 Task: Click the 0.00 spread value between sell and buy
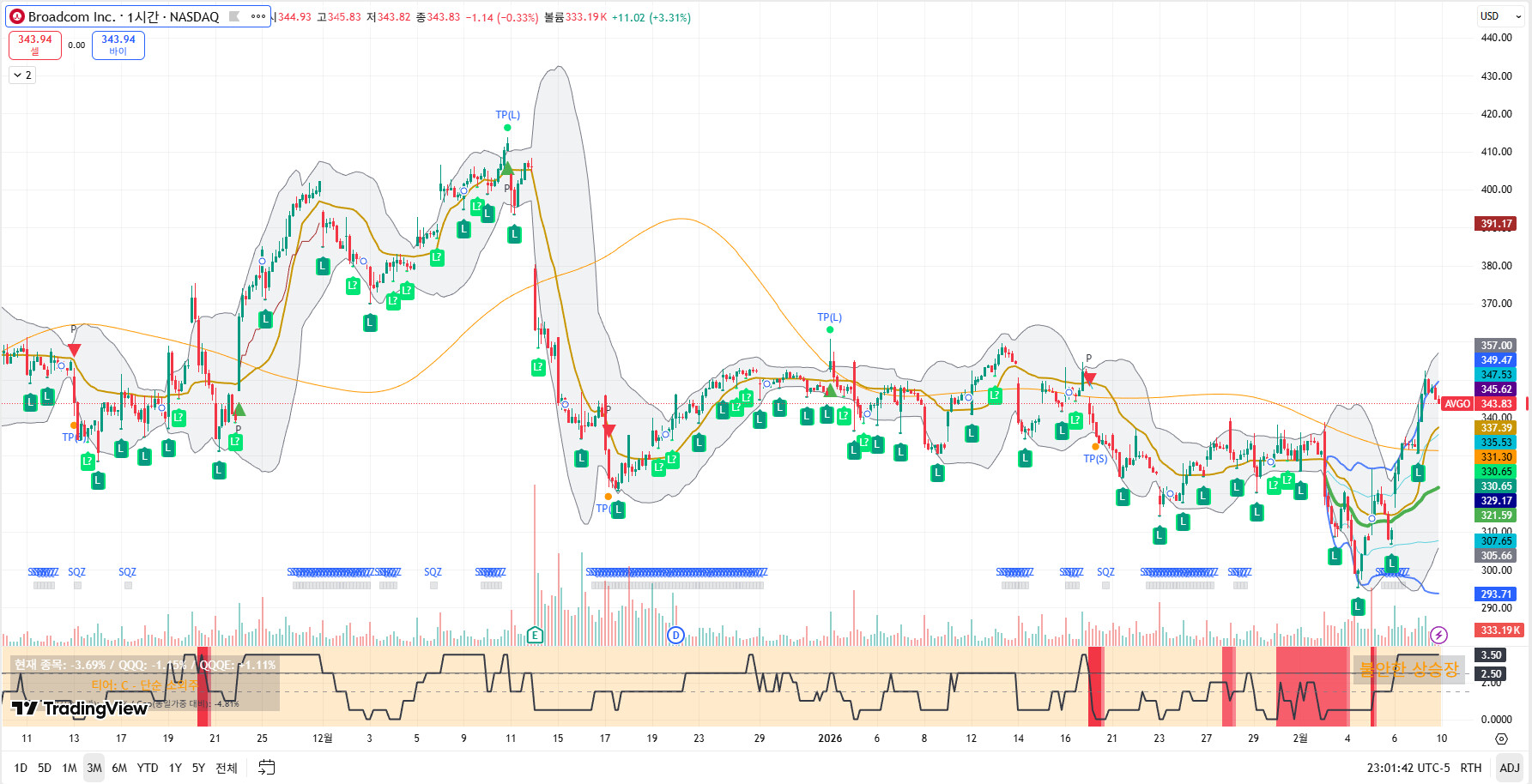coord(76,45)
